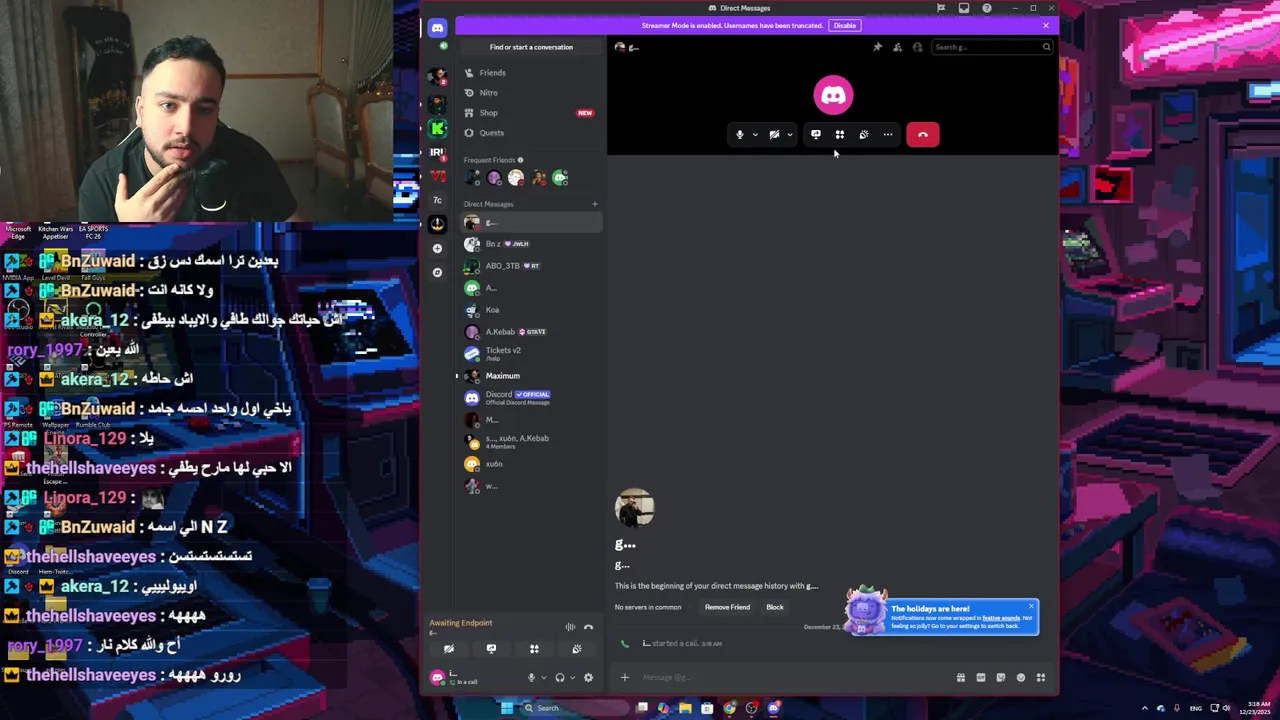Click the flag icon in title bar
Viewport: 1280px width, 720px height.
(x=941, y=8)
